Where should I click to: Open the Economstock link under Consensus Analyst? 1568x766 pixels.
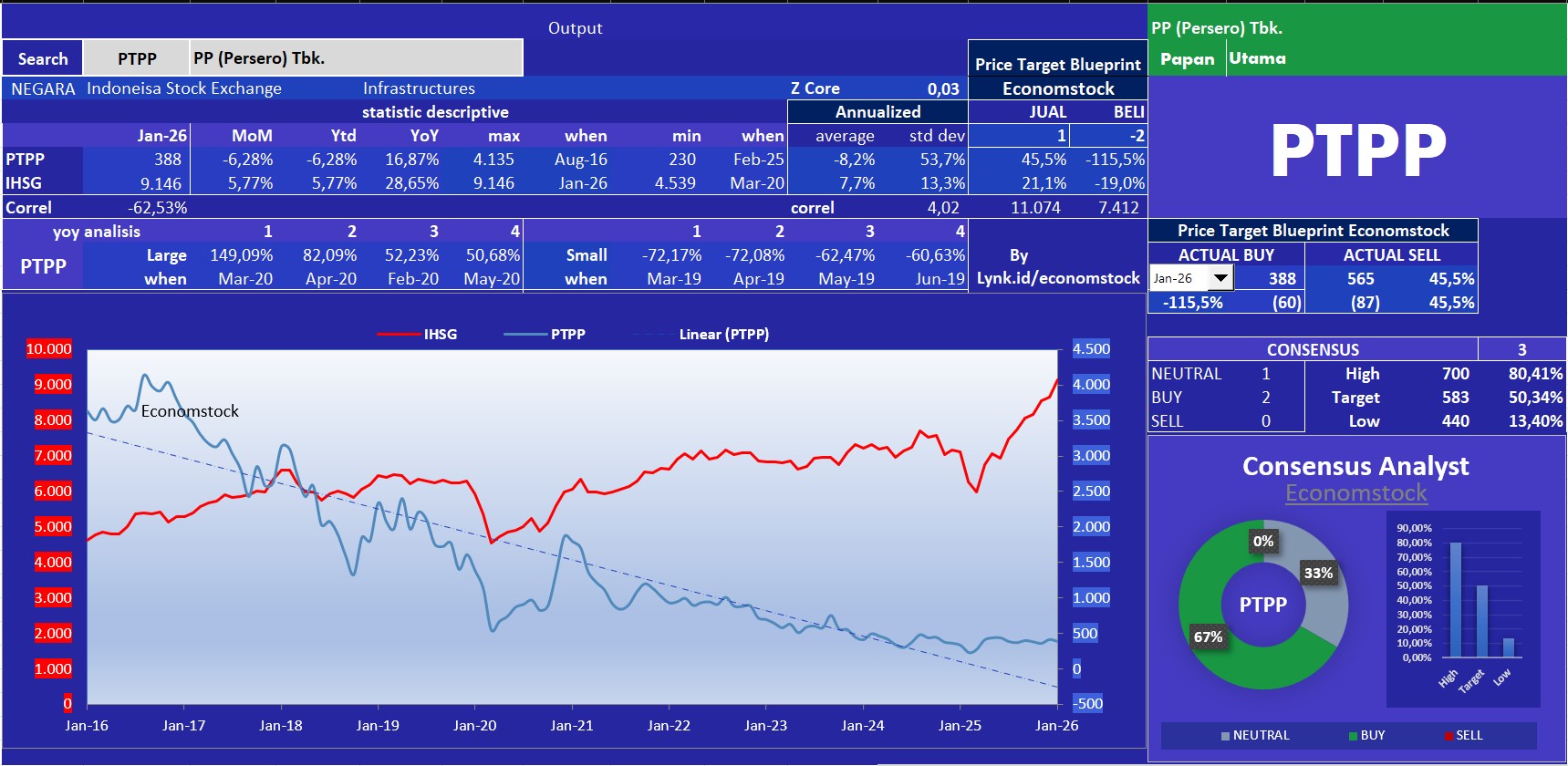1355,493
